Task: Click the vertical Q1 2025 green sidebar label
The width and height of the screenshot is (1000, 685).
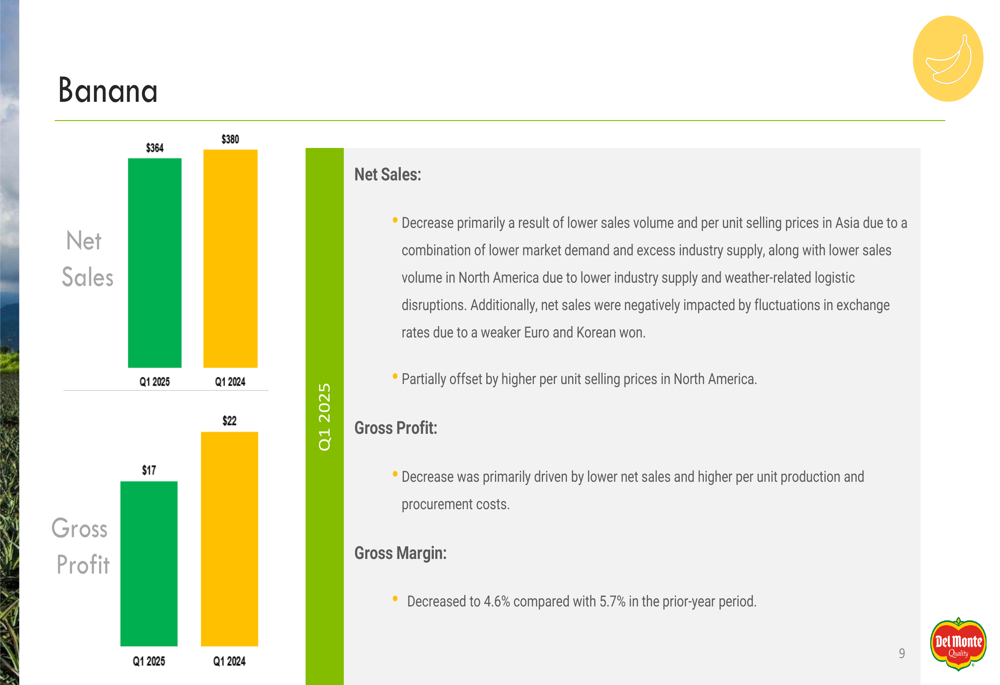Action: (325, 417)
